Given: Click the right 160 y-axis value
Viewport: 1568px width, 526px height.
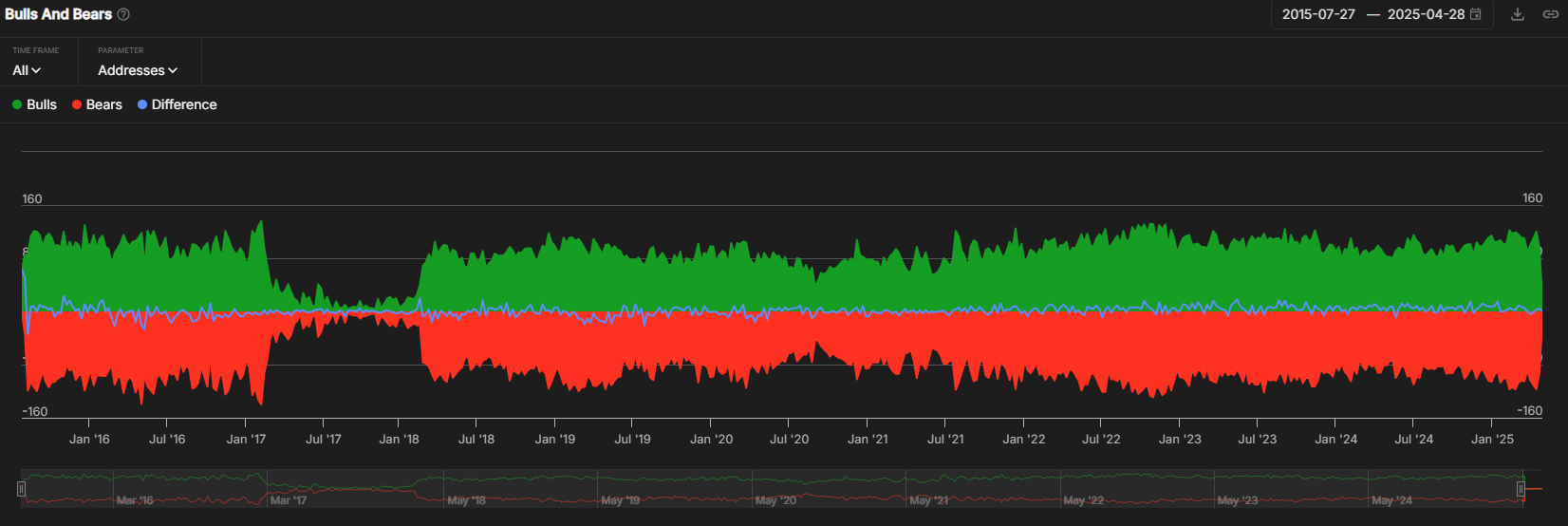Looking at the screenshot, I should (1533, 197).
